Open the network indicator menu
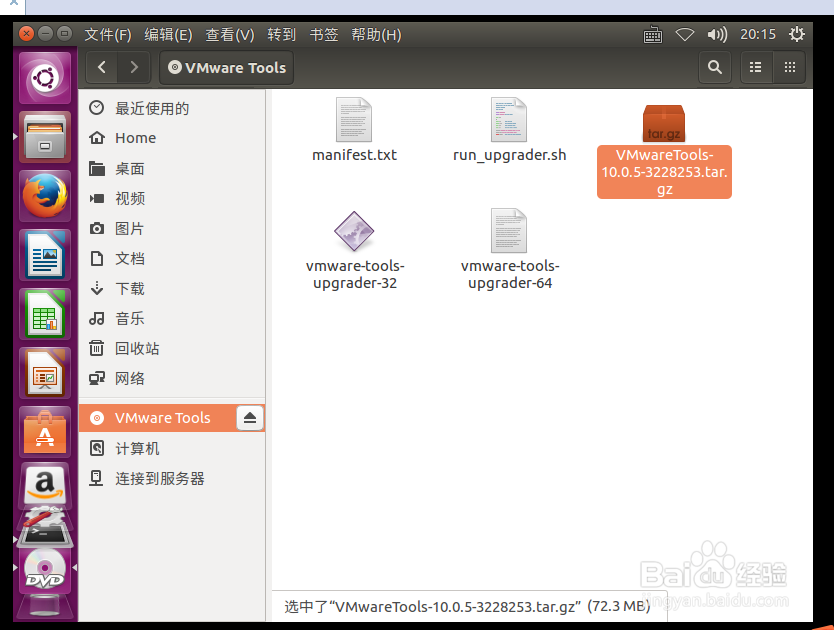Viewport: 834px width, 630px height. click(685, 35)
